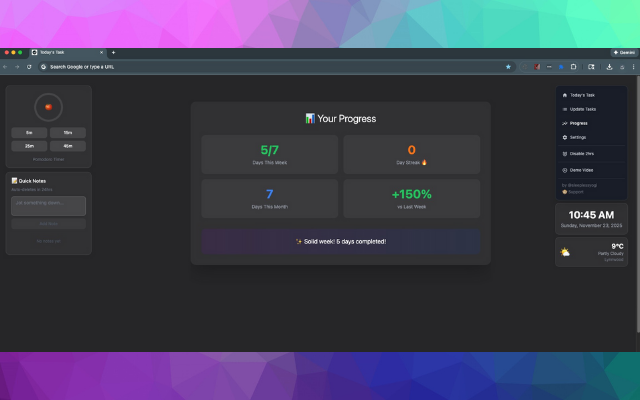Click the Support link
This screenshot has height=400, width=640.
573,192
